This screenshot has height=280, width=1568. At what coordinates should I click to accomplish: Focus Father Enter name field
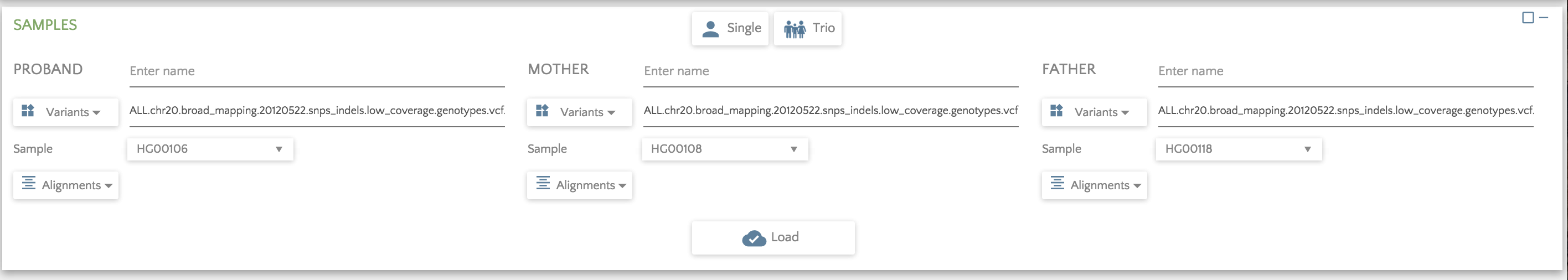click(x=1345, y=71)
